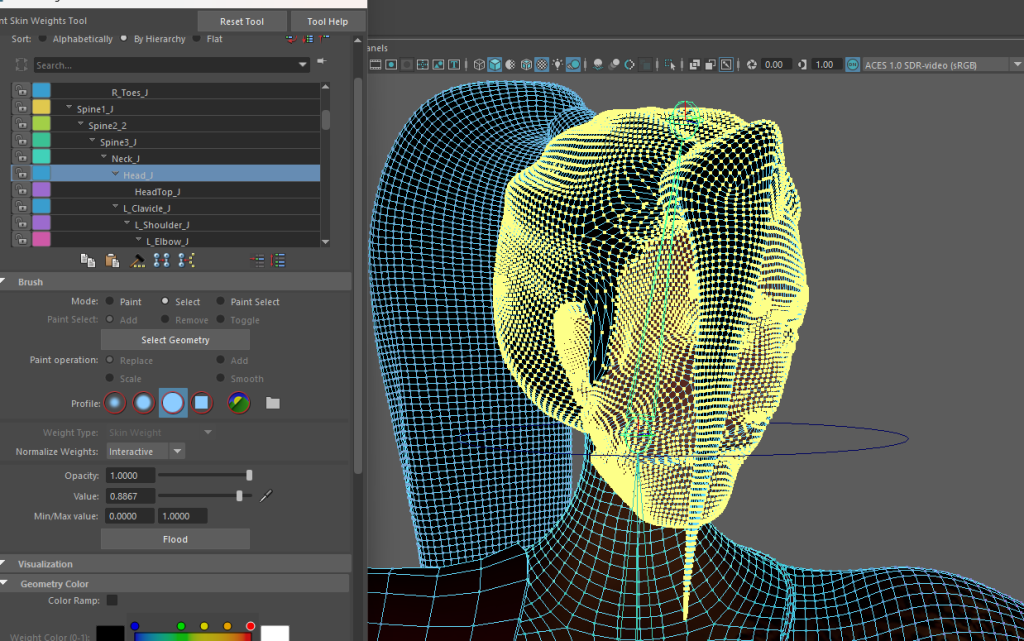Click the weight hammer icon

(x=138, y=260)
